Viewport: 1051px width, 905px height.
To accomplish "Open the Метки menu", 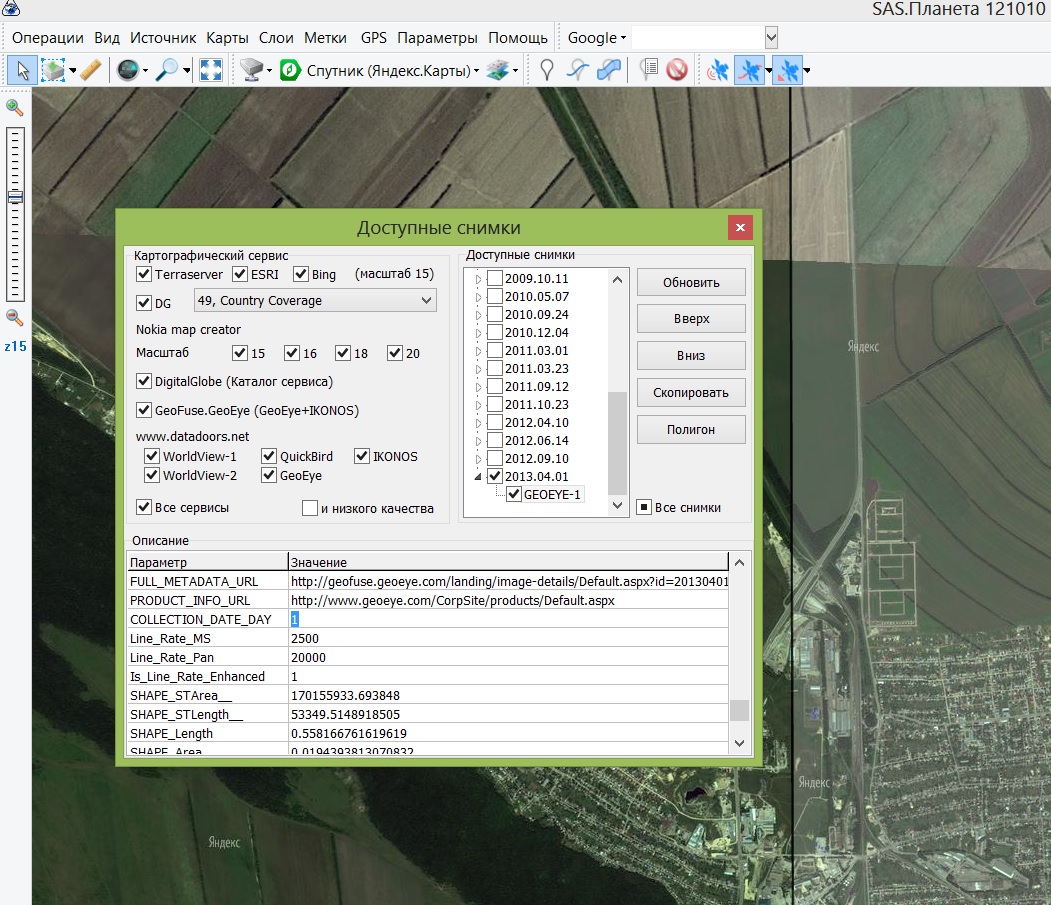I will (x=324, y=38).
